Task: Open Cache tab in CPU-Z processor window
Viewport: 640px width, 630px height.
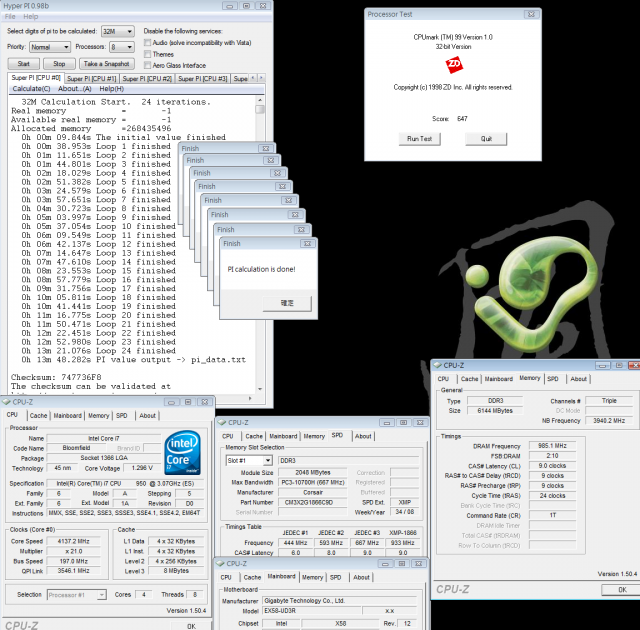Action: (x=38, y=415)
